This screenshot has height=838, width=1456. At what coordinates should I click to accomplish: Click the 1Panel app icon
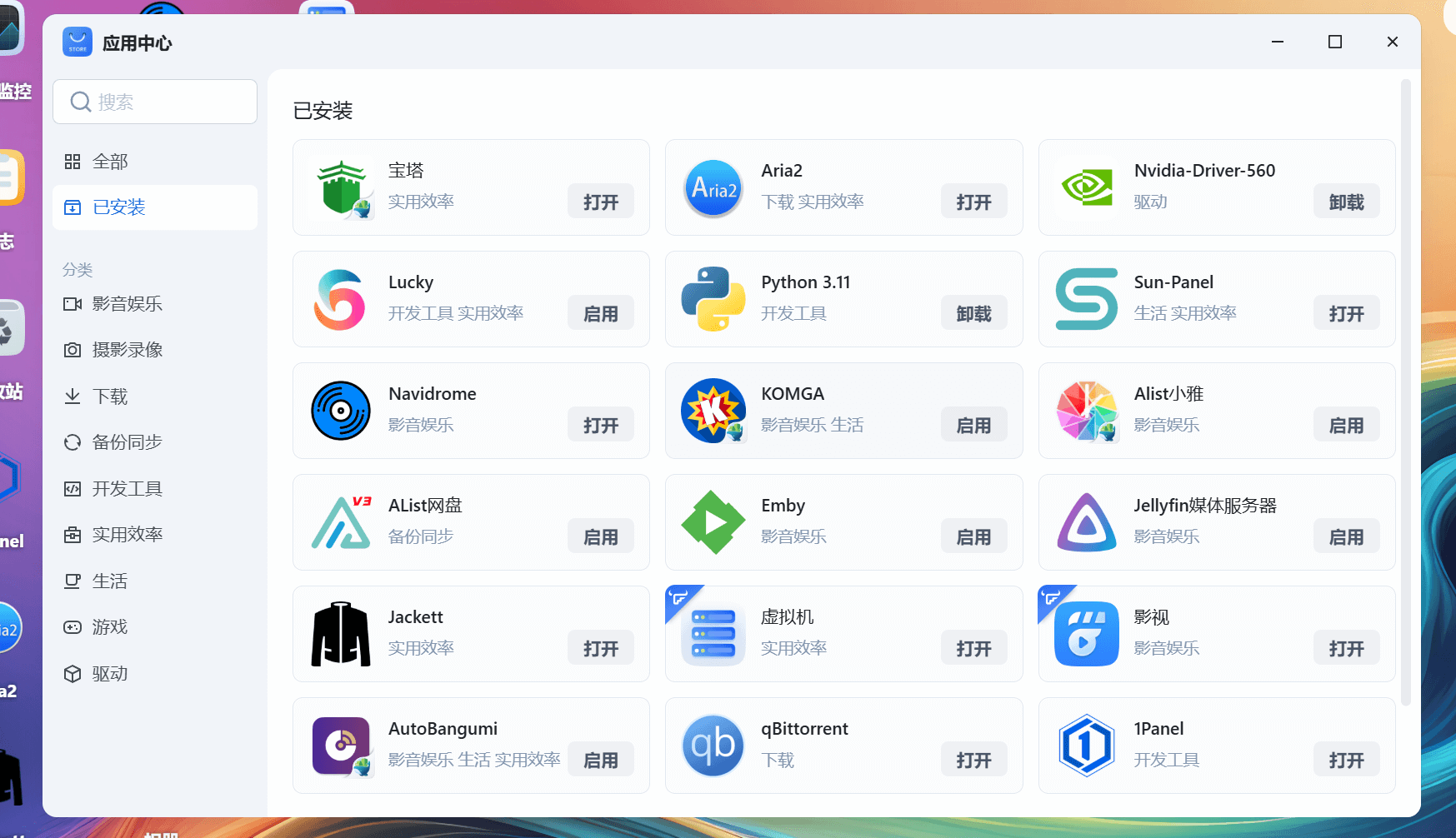[1087, 746]
